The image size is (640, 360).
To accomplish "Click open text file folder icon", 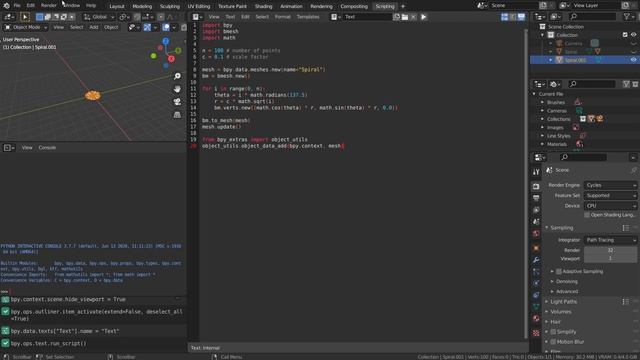I will (x=405, y=17).
